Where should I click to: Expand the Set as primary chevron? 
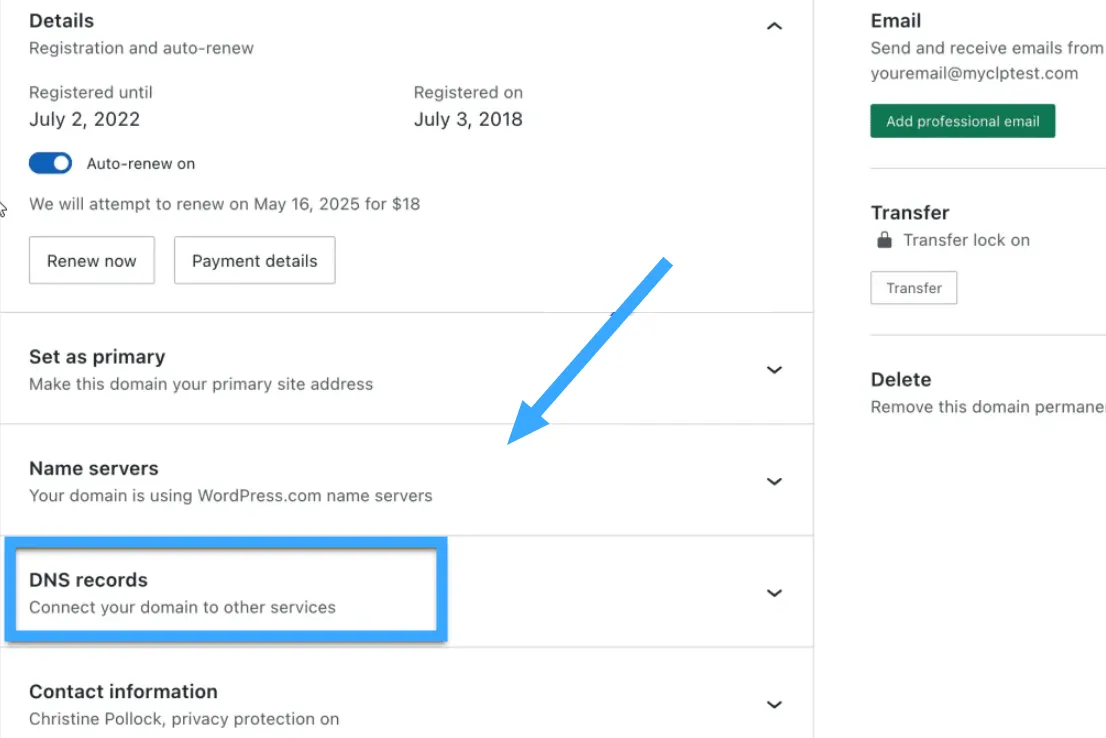pyautogui.click(x=773, y=370)
